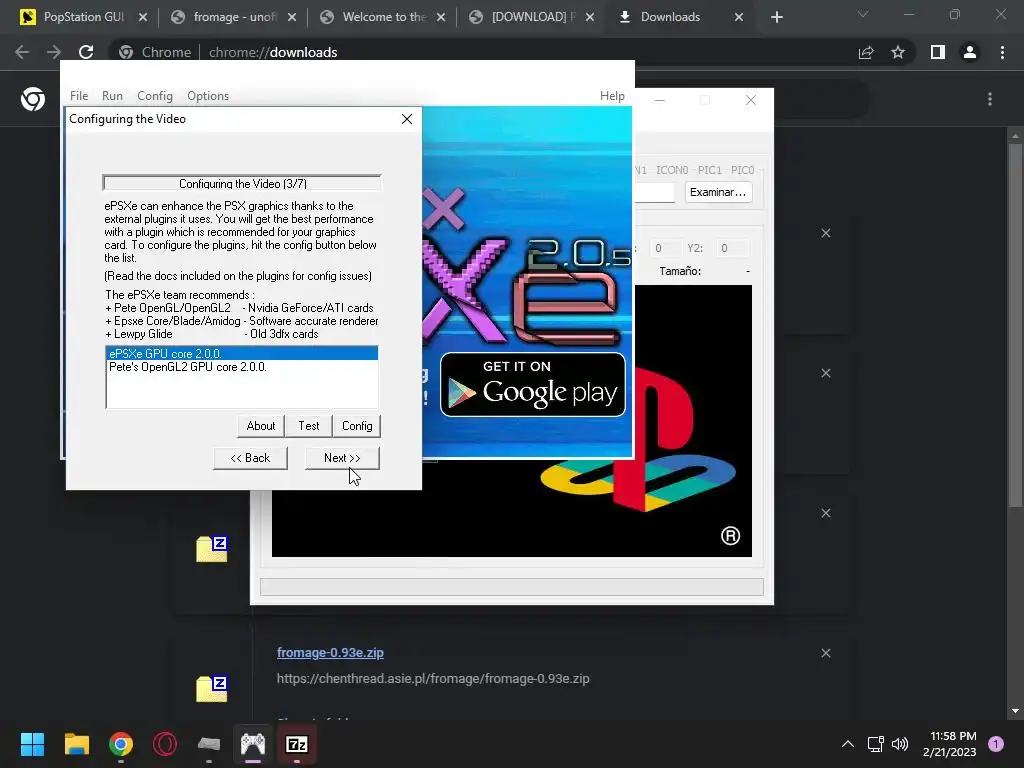Image resolution: width=1024 pixels, height=768 pixels.
Task: Click Examinar... button in PopStation window
Action: tap(718, 192)
